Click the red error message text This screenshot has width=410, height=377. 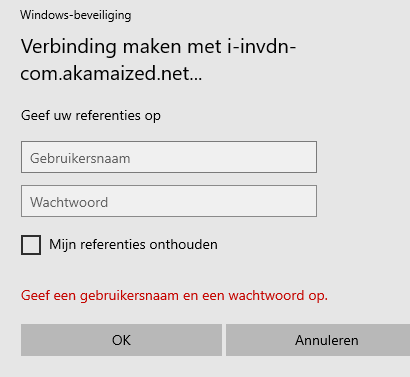[x=174, y=296]
